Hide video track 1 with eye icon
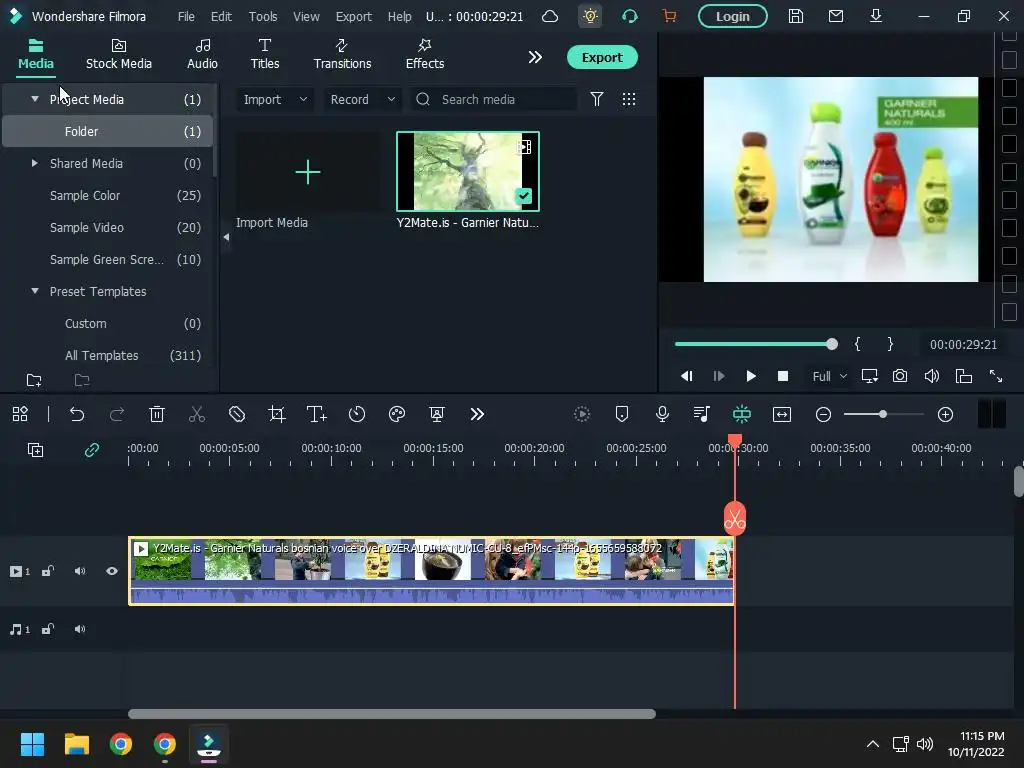 point(112,571)
